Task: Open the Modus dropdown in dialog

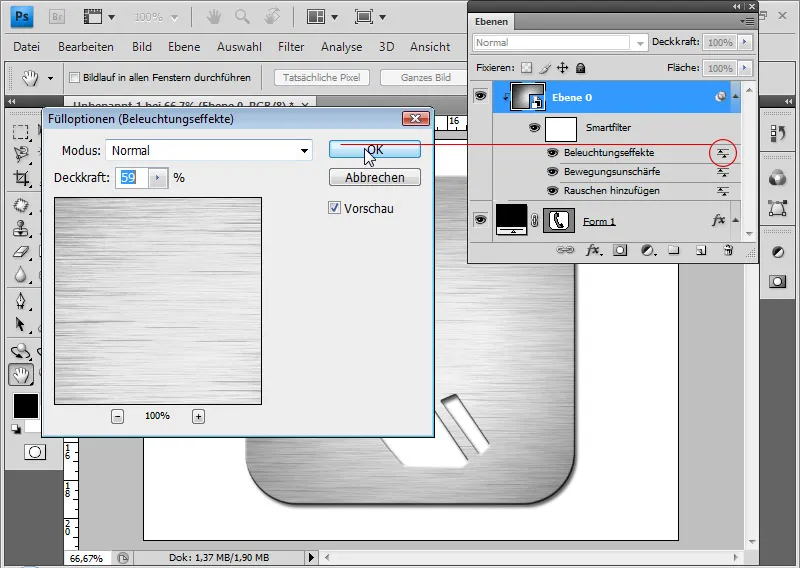Action: click(209, 151)
